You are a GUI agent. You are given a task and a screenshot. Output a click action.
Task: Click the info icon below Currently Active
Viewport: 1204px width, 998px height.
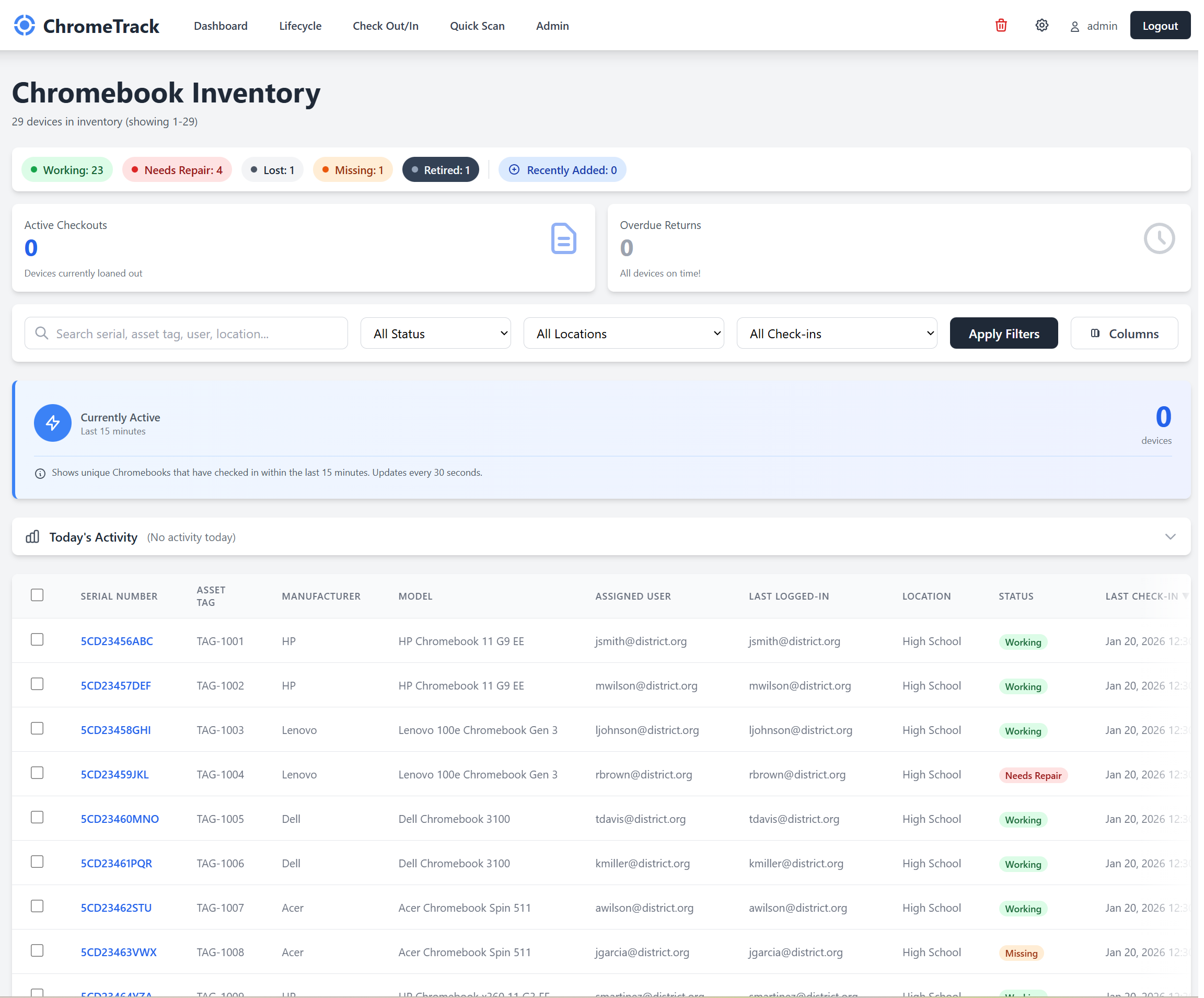(x=40, y=473)
